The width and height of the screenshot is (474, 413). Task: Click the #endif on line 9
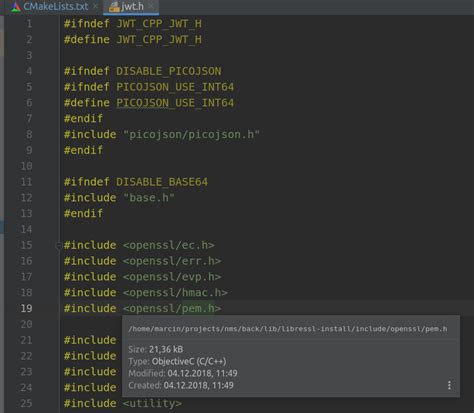[x=83, y=150]
